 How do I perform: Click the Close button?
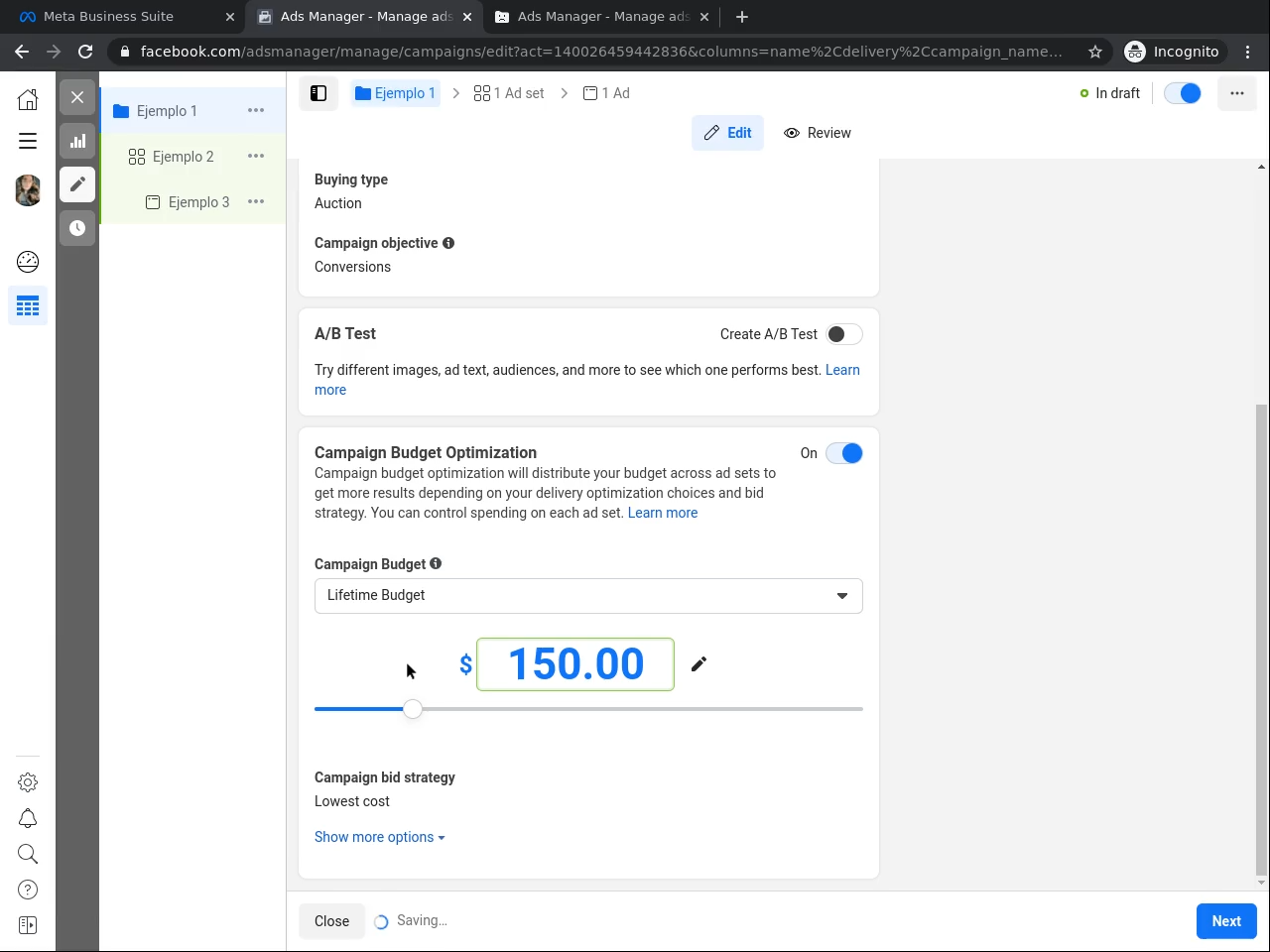pos(331,921)
